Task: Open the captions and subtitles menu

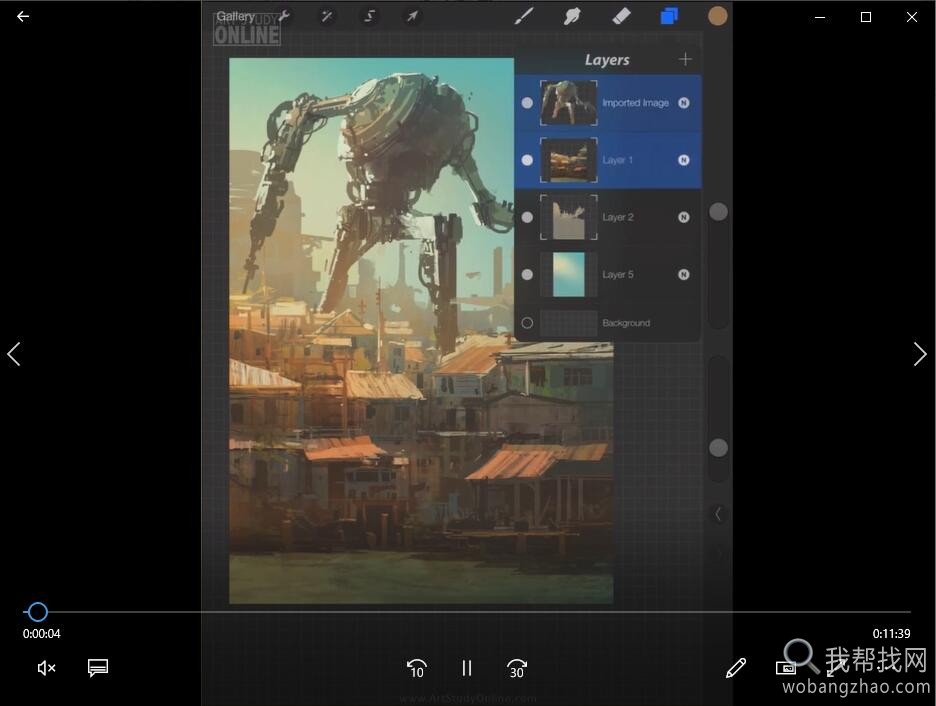Action: 98,668
